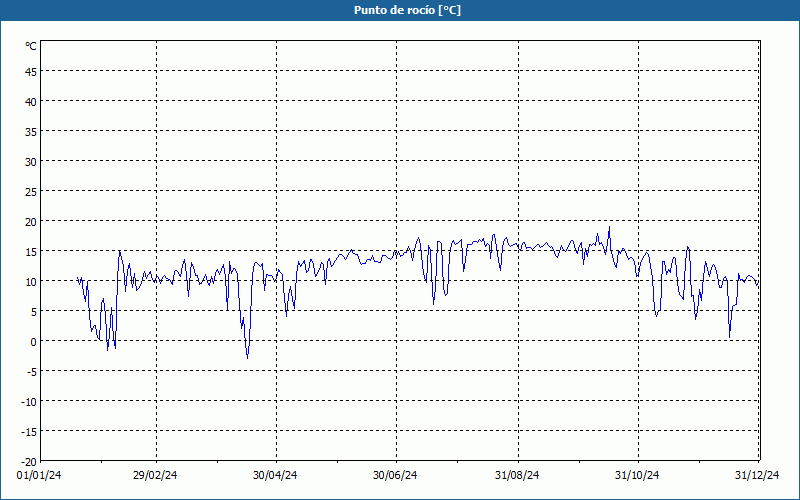Click the x-axis date label '29/02/24'

point(155,476)
